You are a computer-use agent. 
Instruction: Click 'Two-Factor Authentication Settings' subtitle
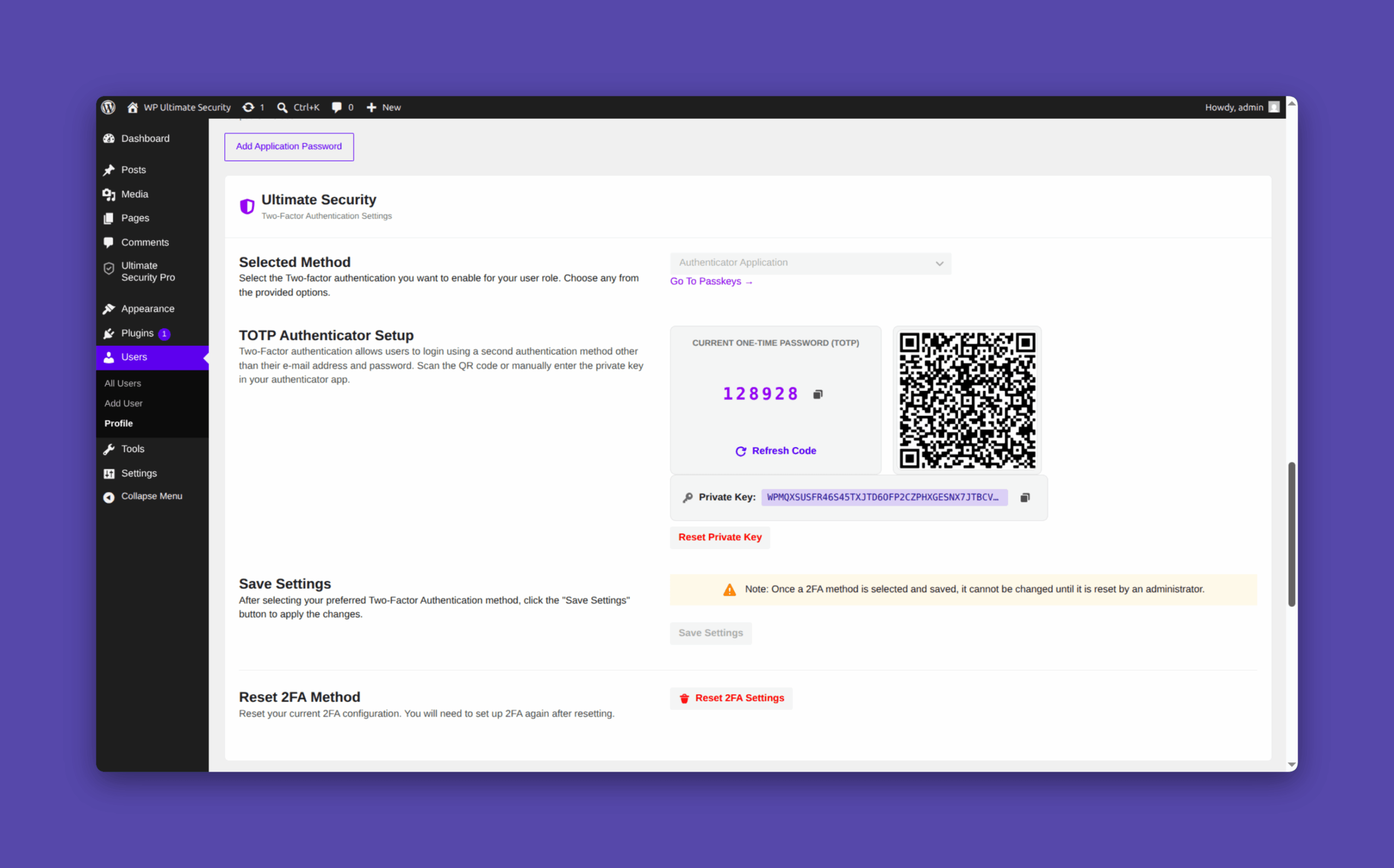click(x=327, y=216)
